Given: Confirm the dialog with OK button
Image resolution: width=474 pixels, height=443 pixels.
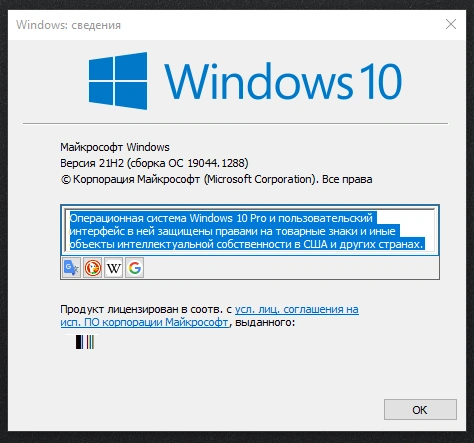Looking at the screenshot, I should [420, 410].
